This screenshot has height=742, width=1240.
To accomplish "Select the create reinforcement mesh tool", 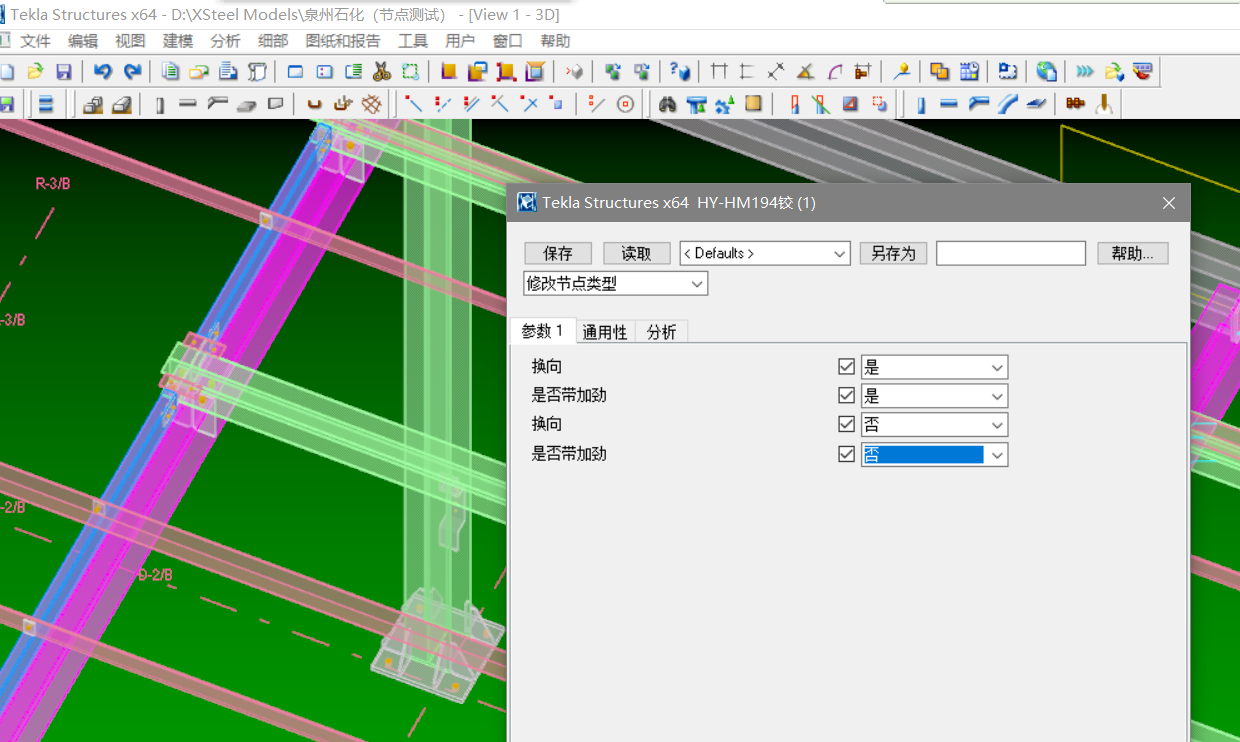I will 372,104.
